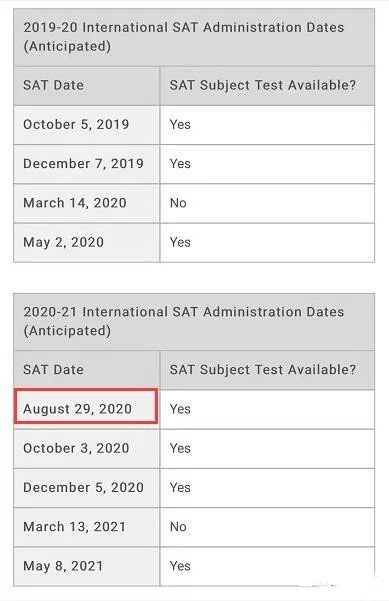The width and height of the screenshot is (389, 601).
Task: Select the October 5, 2019 date cell
Action: (x=87, y=125)
